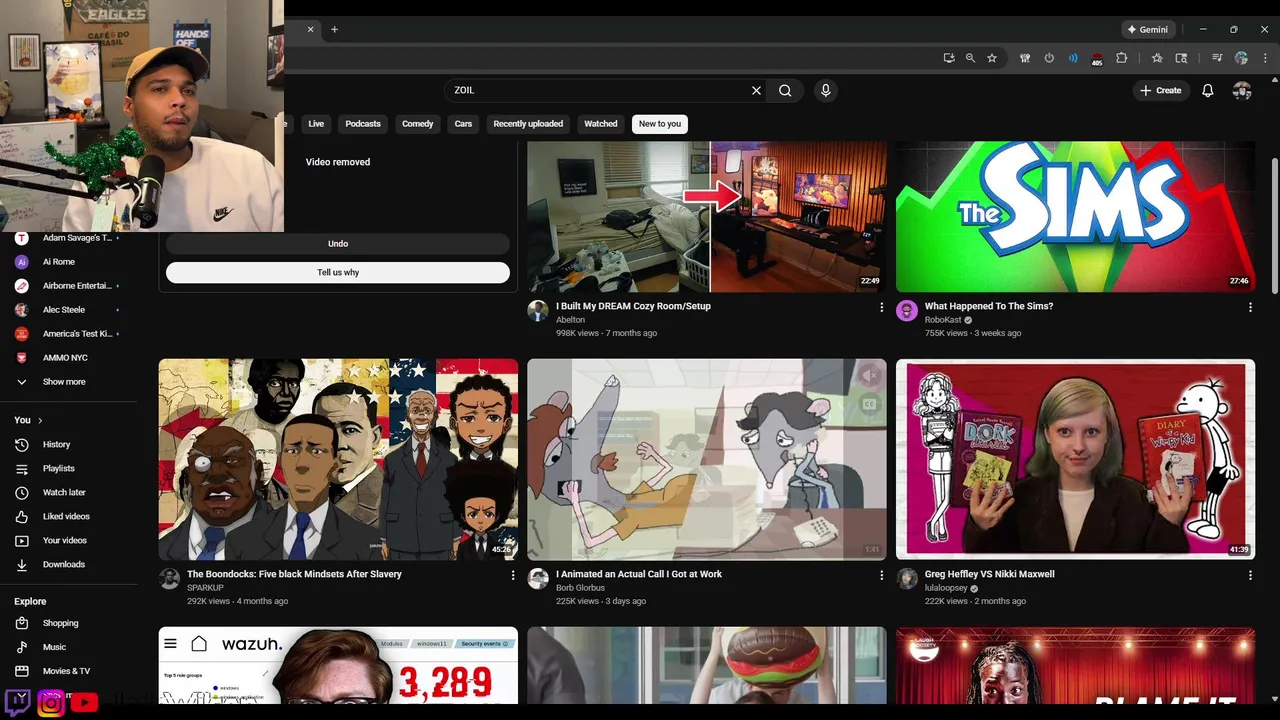Screen dimensions: 1280x720
Task: Open a new browser tab
Action: point(334,29)
